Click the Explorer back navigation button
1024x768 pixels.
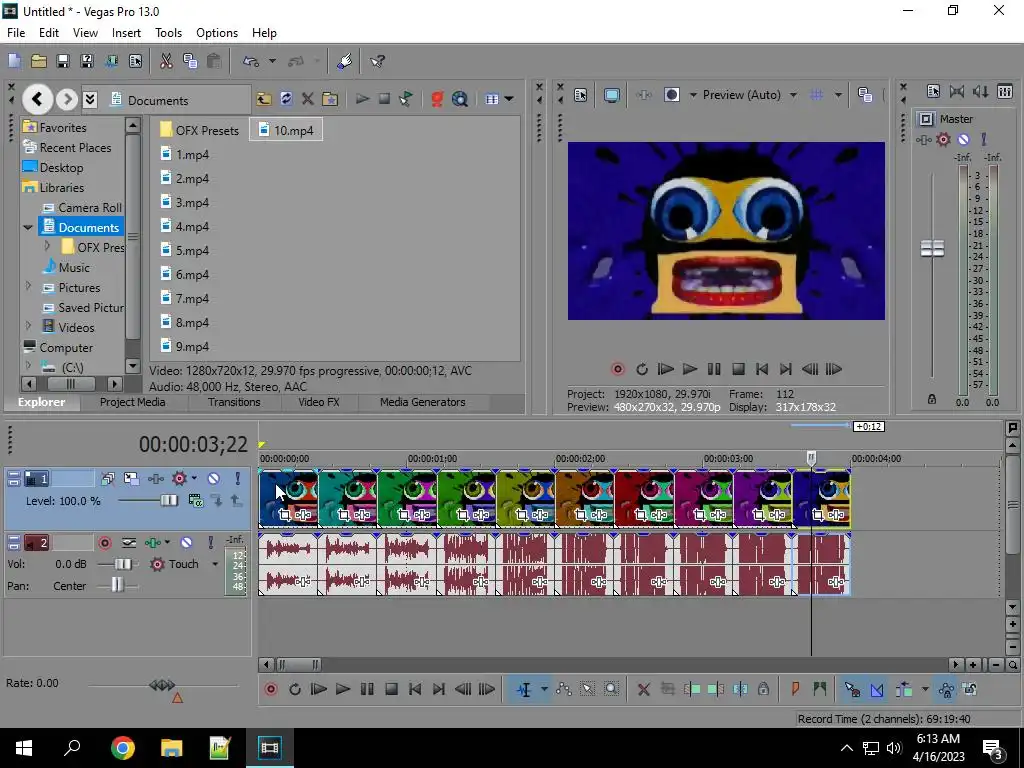pos(37,99)
